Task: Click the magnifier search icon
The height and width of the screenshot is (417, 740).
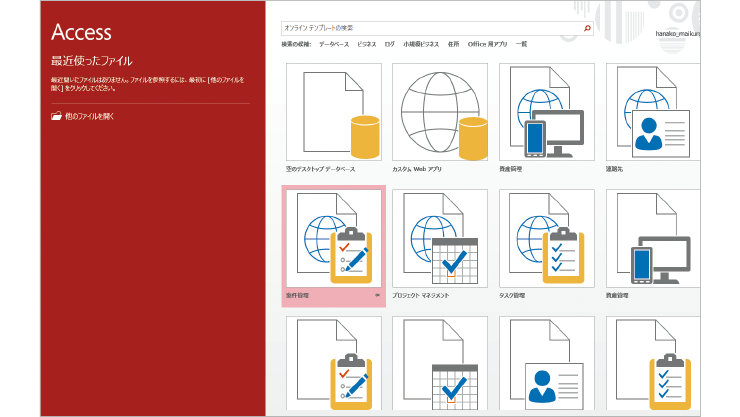Action: tap(587, 28)
